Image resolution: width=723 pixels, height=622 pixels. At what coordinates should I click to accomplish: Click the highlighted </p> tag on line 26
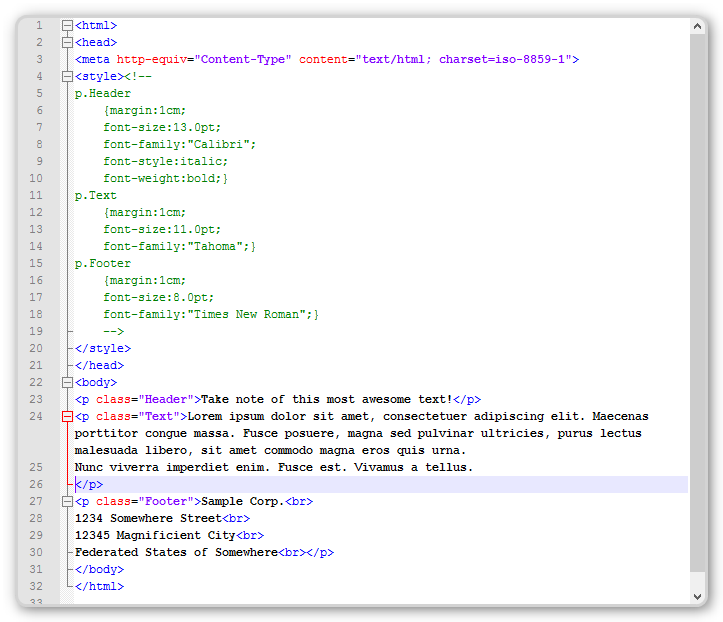pyautogui.click(x=89, y=484)
